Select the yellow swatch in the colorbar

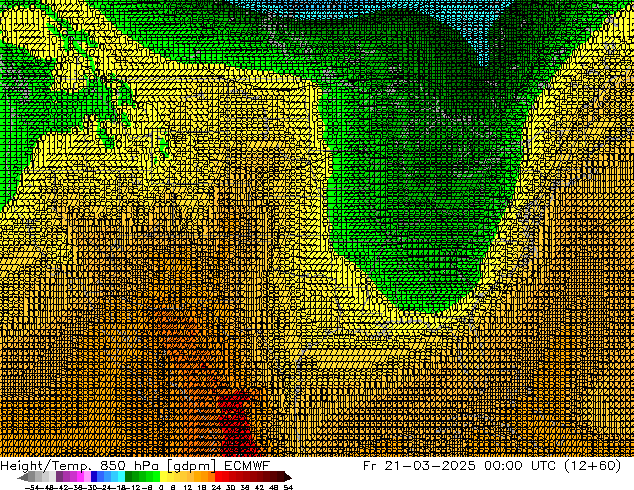[x=163, y=477]
